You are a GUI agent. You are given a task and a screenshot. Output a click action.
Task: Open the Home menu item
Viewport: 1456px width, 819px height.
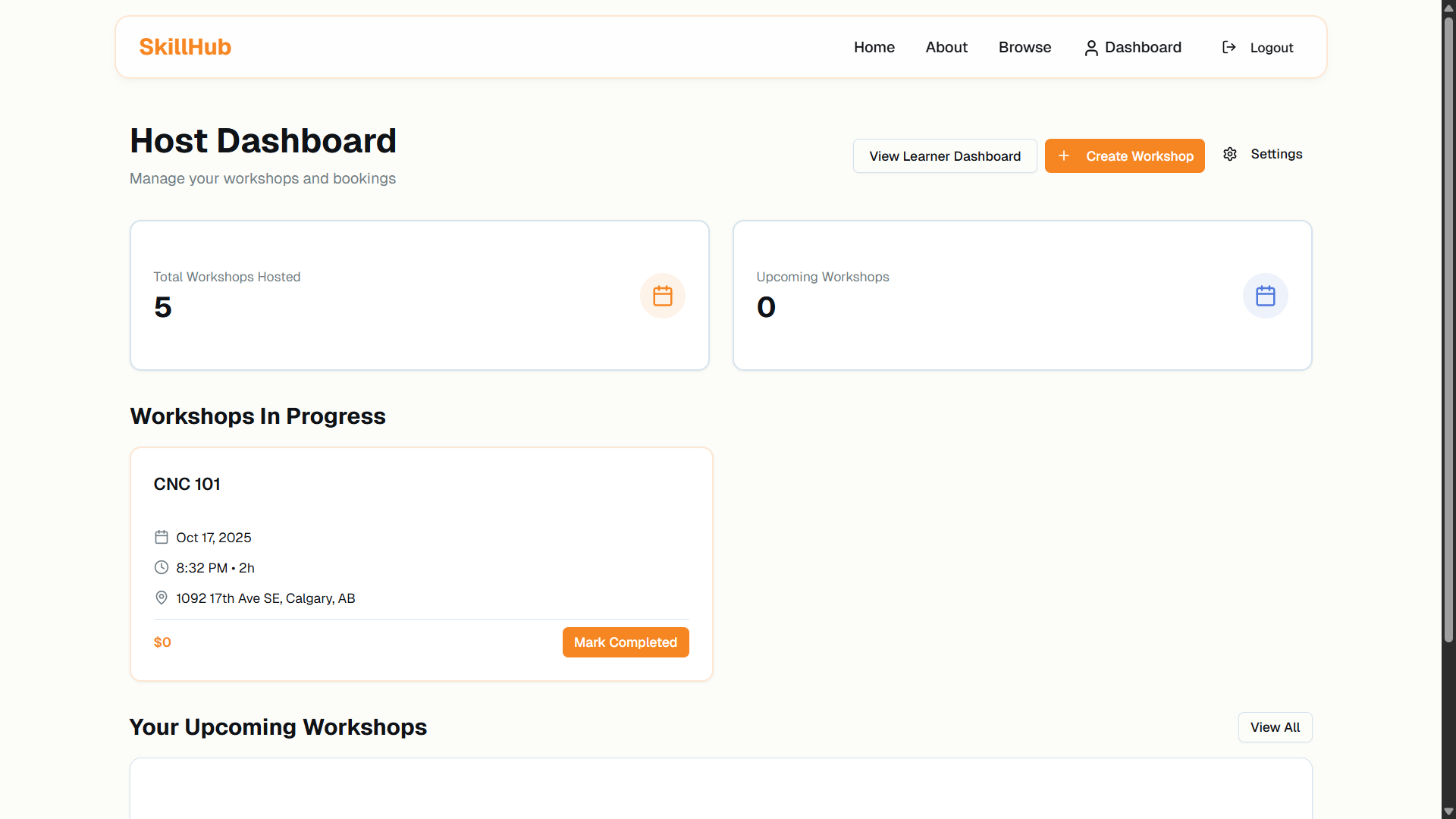click(x=874, y=48)
